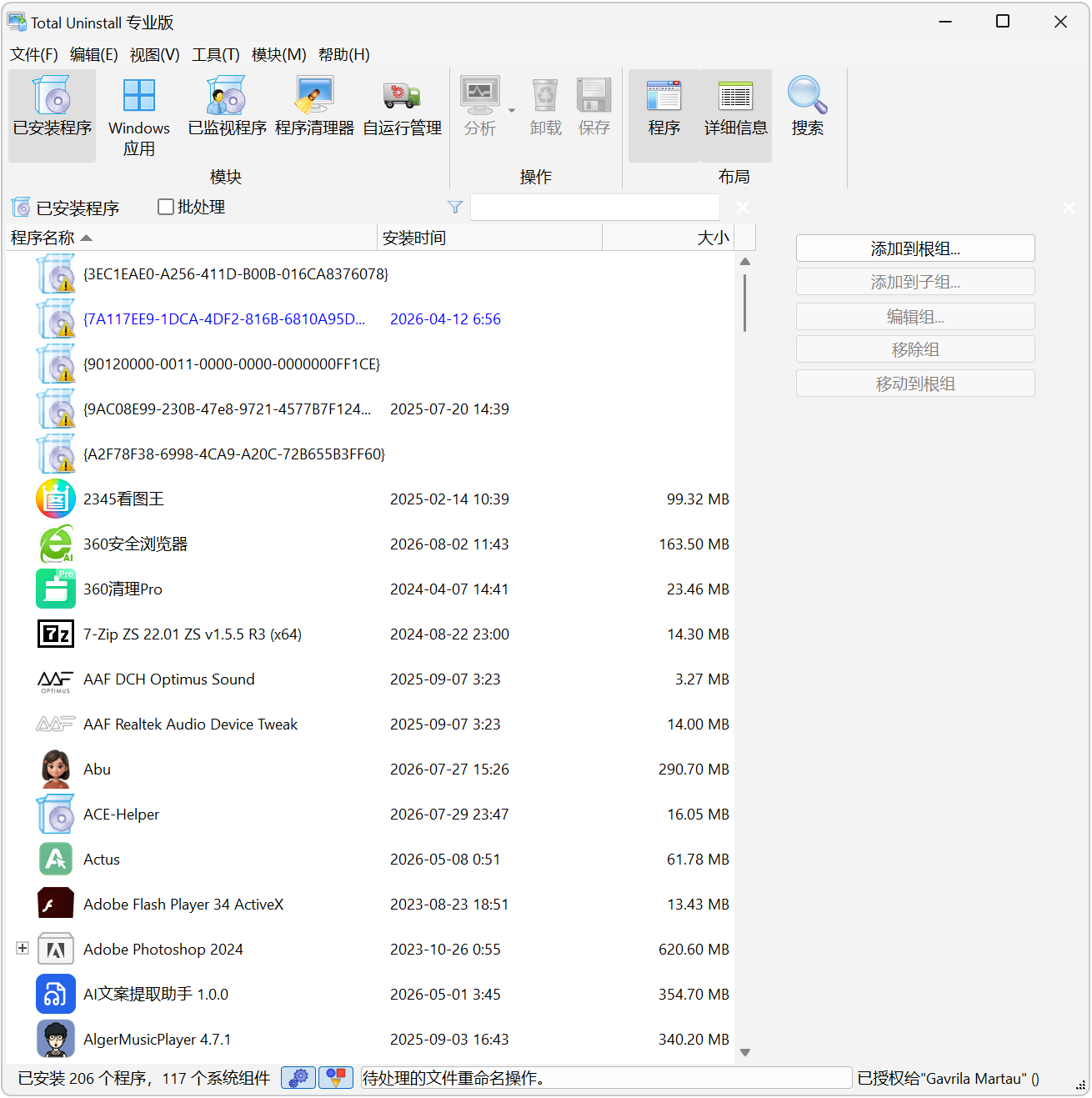Click the 2026-08-02 11:43 install time
Image resolution: width=1092 pixels, height=1098 pixels.
(449, 544)
